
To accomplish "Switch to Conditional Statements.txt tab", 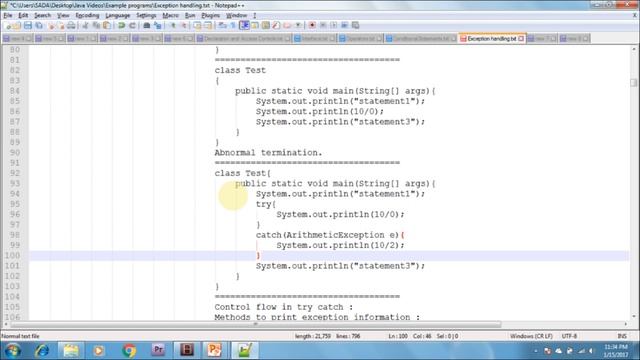I will [421, 38].
